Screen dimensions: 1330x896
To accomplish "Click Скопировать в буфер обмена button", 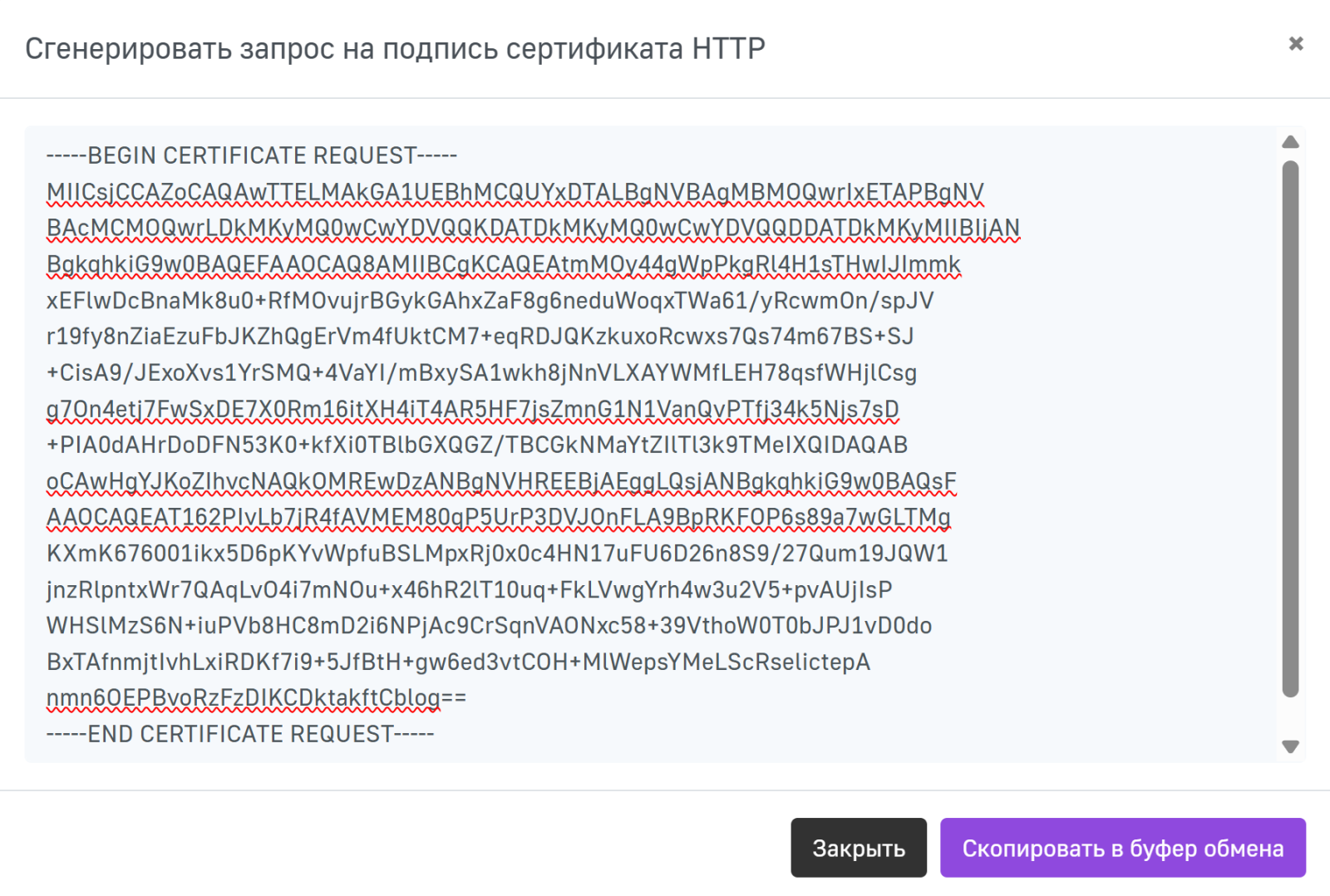I will coord(1122,848).
